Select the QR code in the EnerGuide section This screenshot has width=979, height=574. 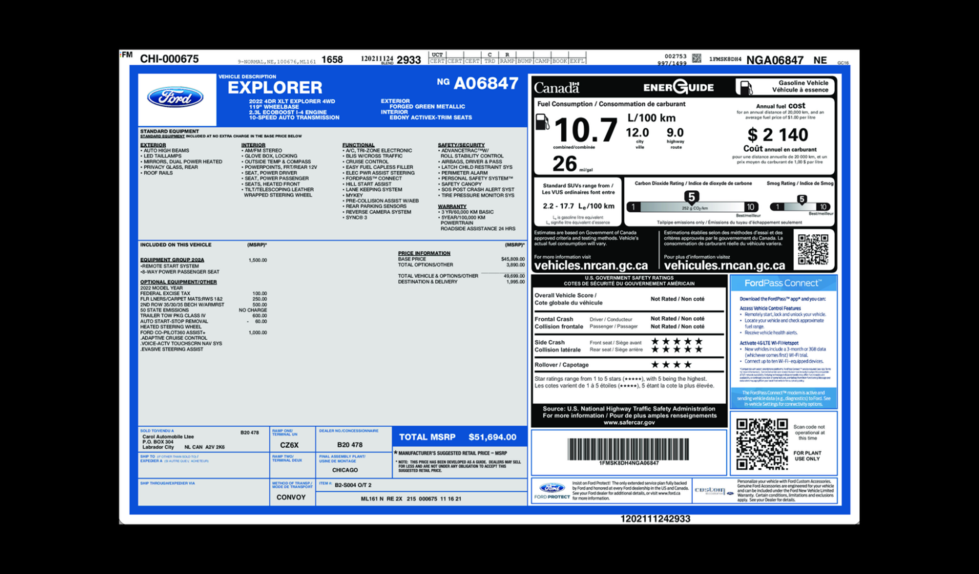814,249
